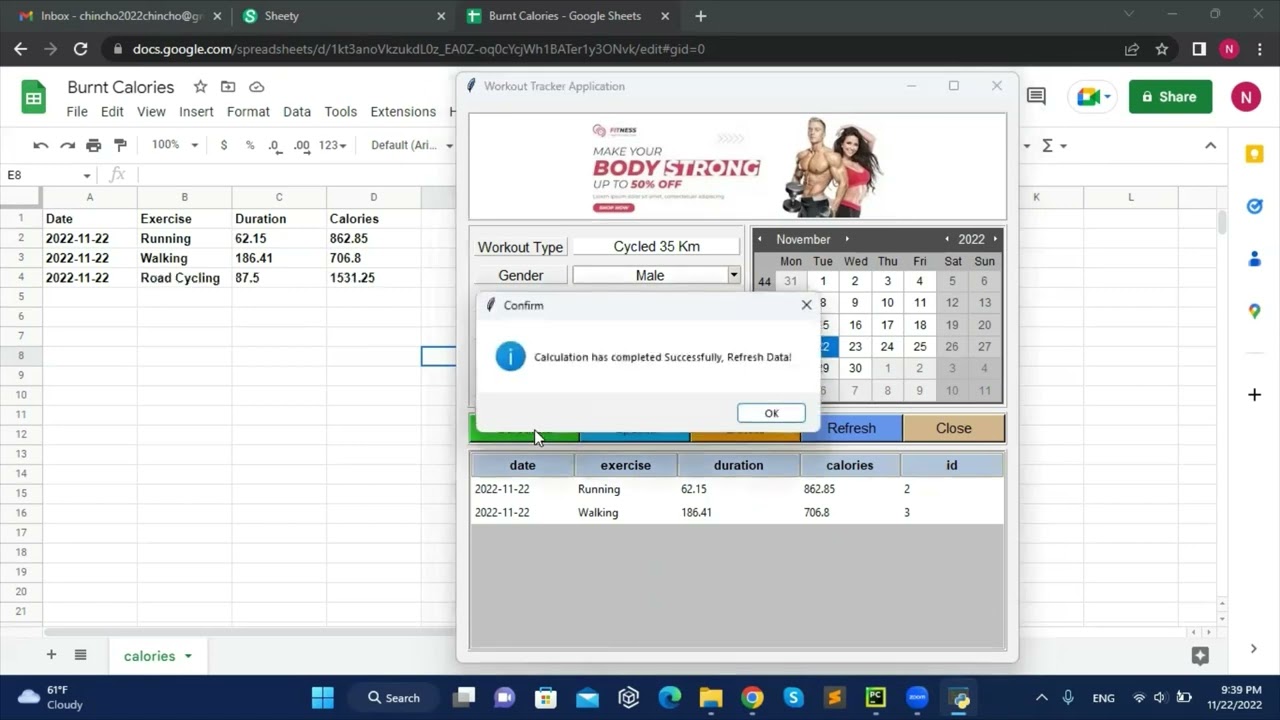The width and height of the screenshot is (1280, 720).
Task: Click OK in the Confirm dialog
Action: click(771, 413)
